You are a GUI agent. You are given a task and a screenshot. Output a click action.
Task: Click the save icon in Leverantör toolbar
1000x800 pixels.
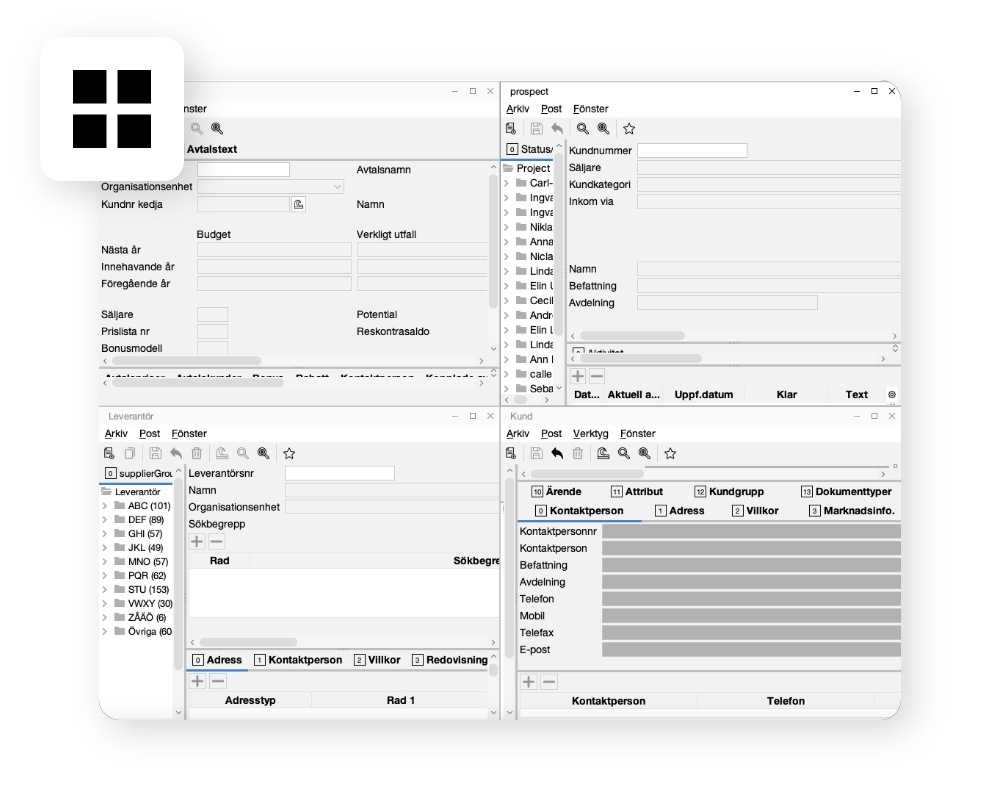tap(155, 454)
